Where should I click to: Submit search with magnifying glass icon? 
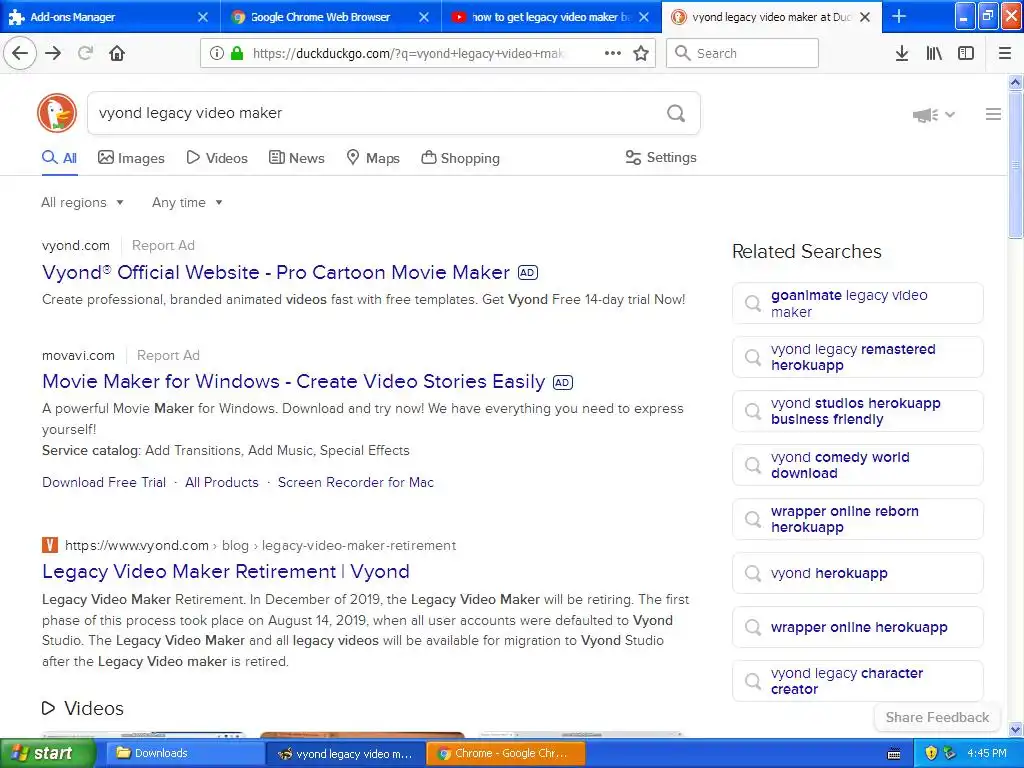pyautogui.click(x=676, y=113)
